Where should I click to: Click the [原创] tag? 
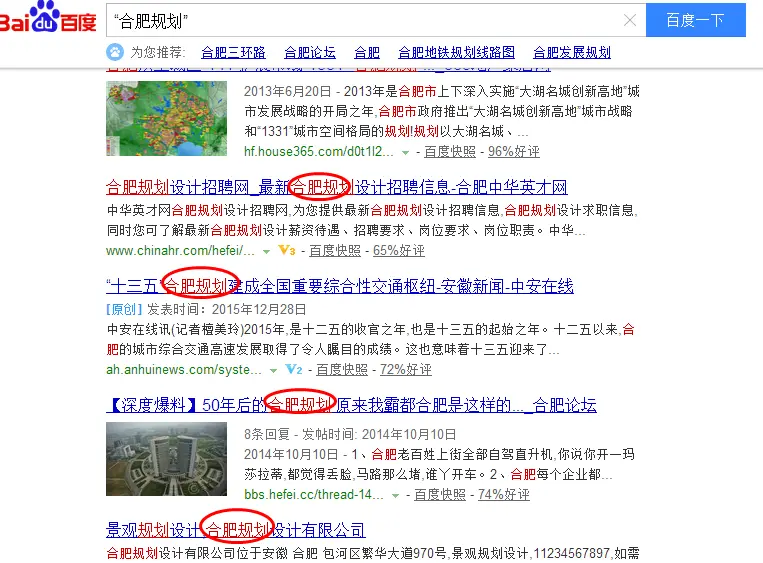[124, 309]
